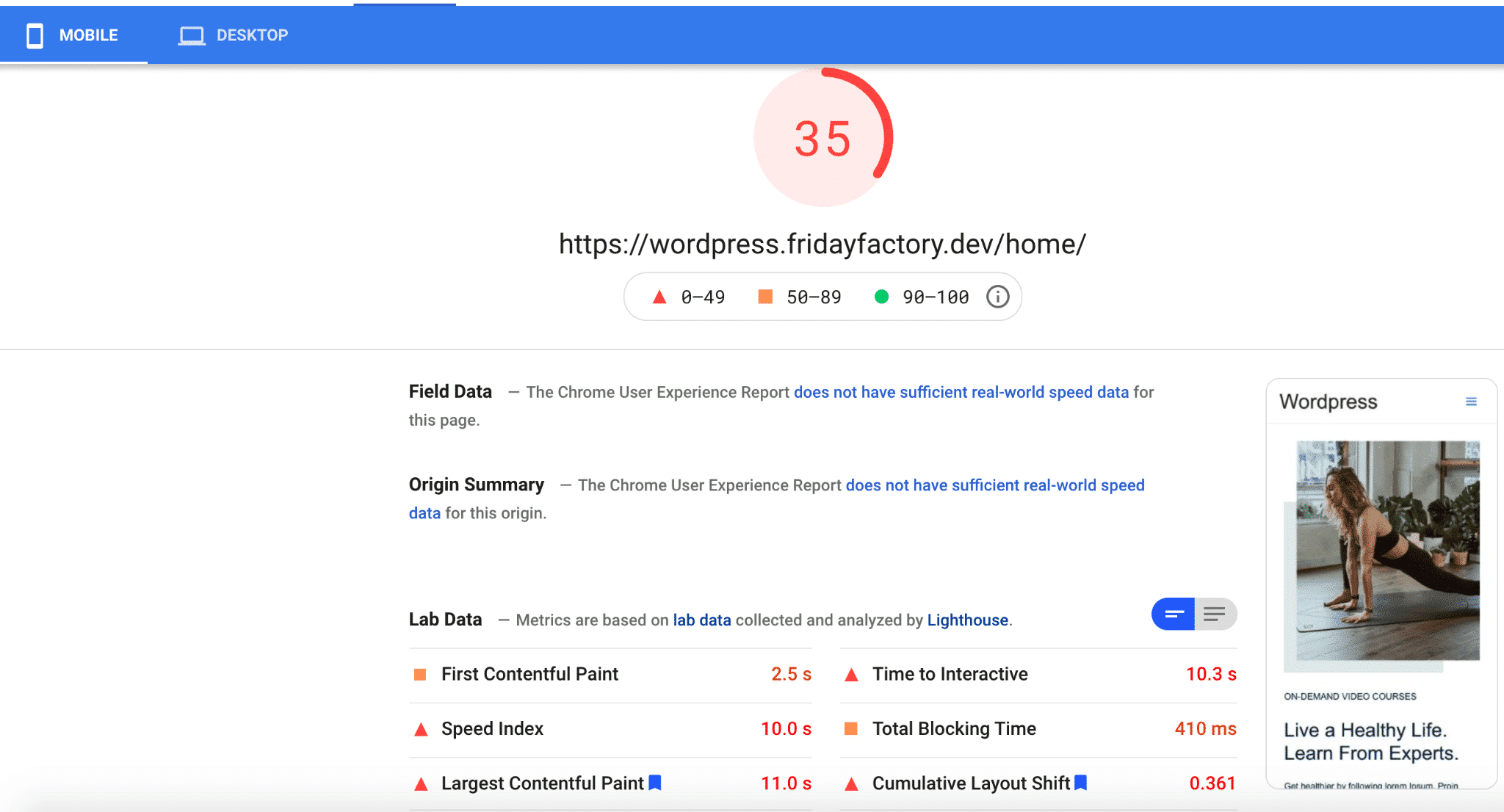Click the orange square 50–89 legend icon
1504x812 pixels.
[x=765, y=297]
